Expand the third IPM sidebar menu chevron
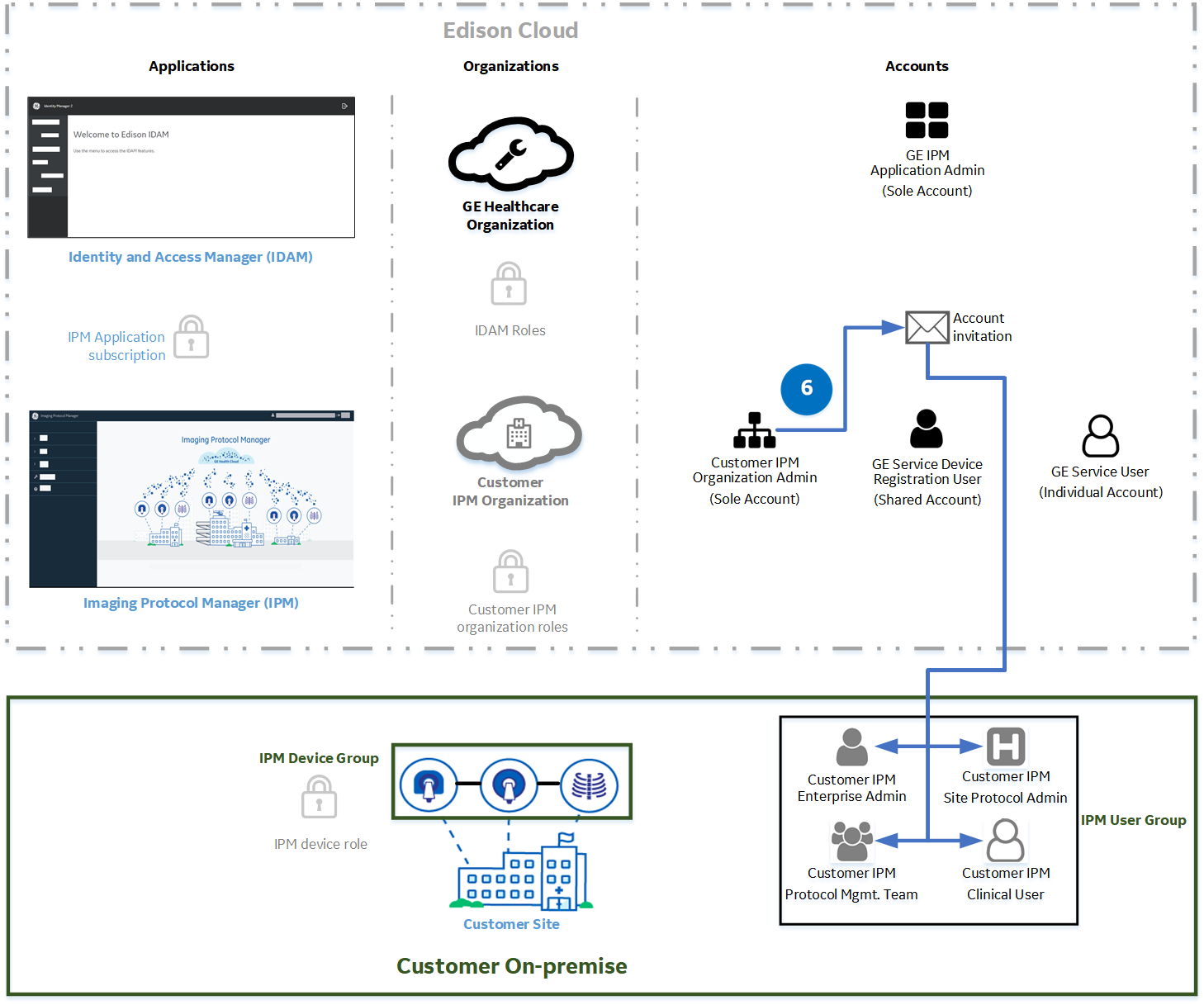Screen dimensions: 1204x1005 click(36, 464)
